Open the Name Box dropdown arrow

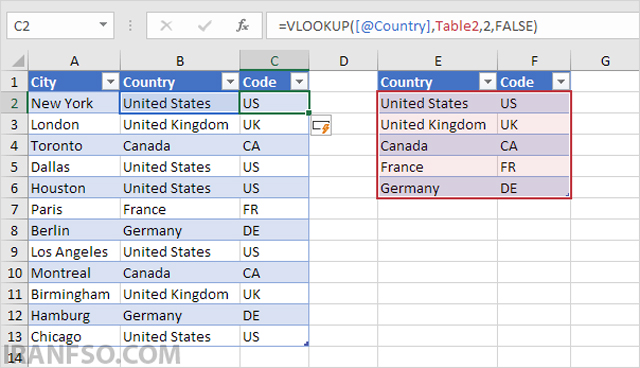point(103,25)
